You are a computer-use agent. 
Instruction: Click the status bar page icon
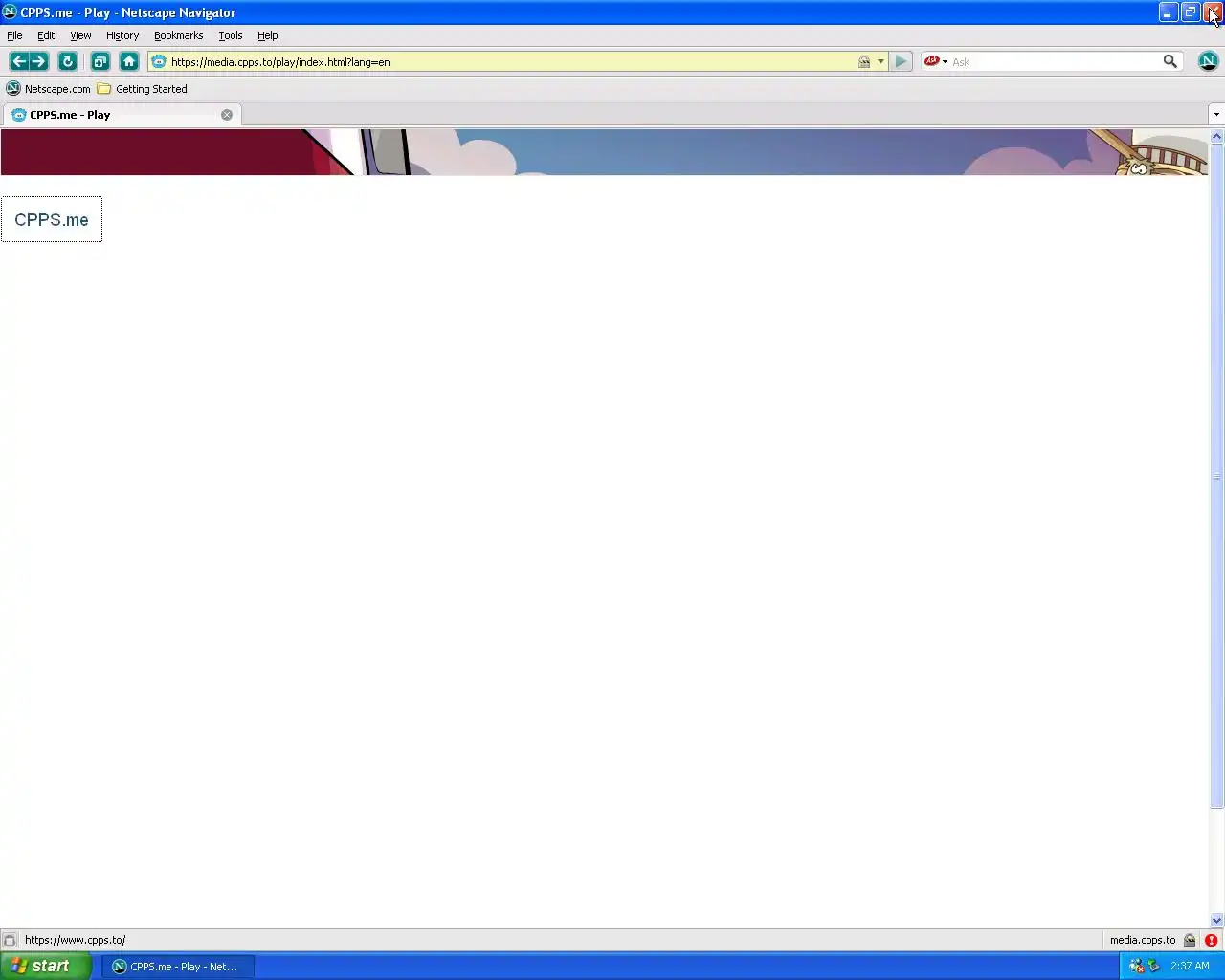pyautogui.click(x=10, y=940)
